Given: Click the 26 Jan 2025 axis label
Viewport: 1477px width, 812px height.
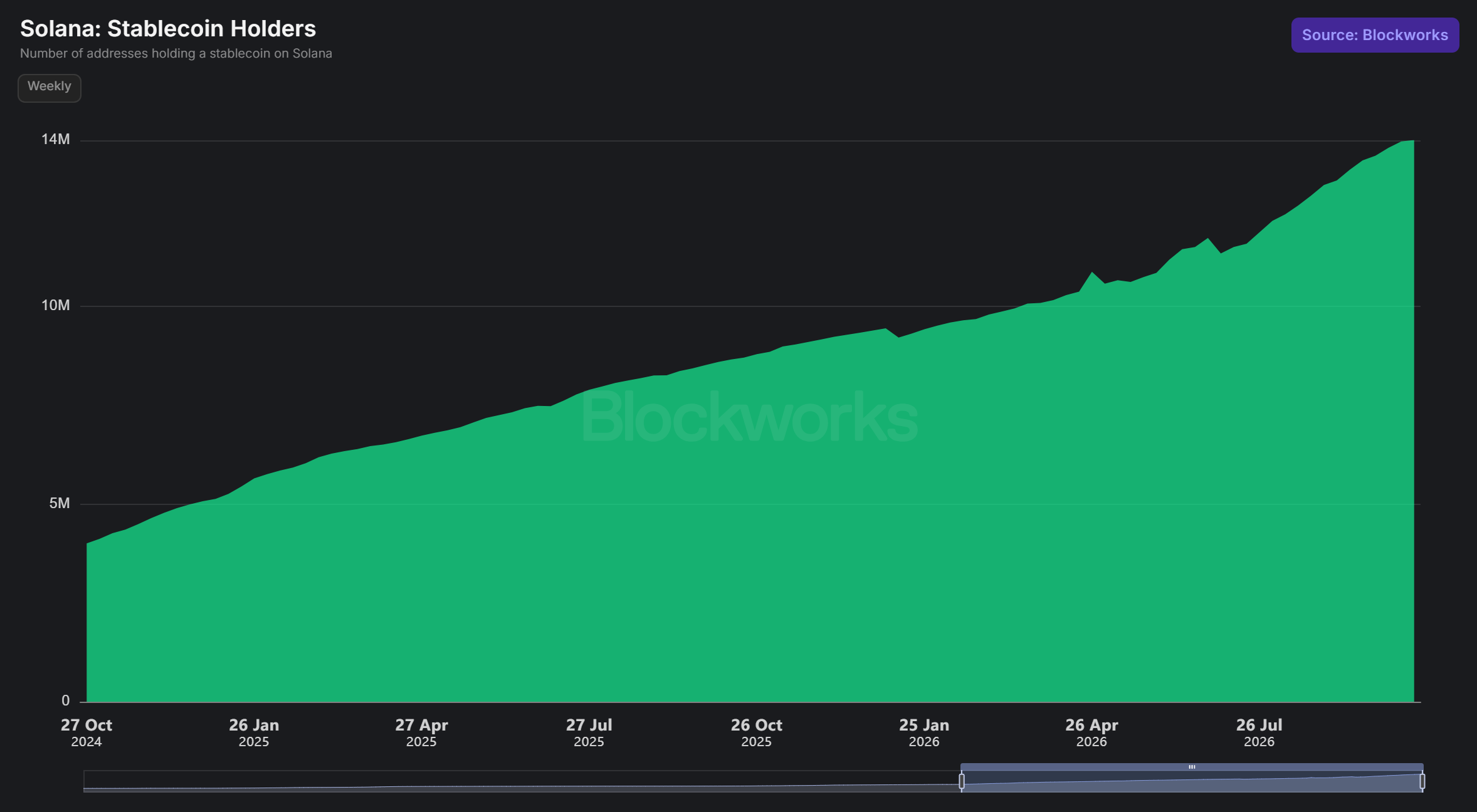Looking at the screenshot, I should [x=254, y=732].
